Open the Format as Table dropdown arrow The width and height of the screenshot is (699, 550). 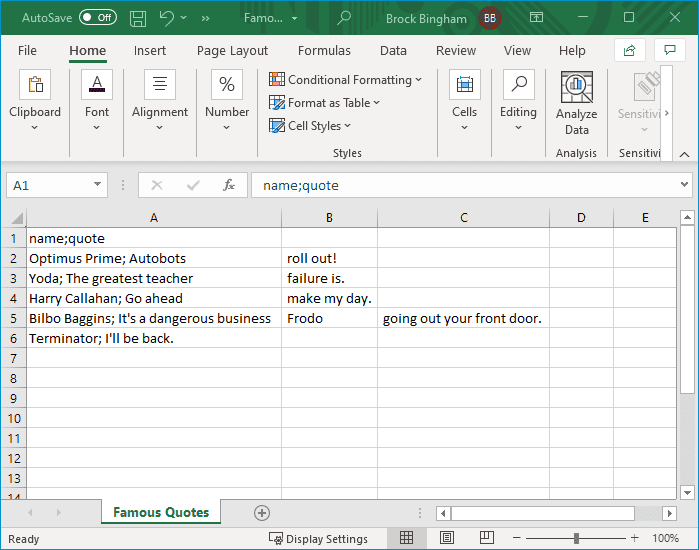click(x=377, y=103)
